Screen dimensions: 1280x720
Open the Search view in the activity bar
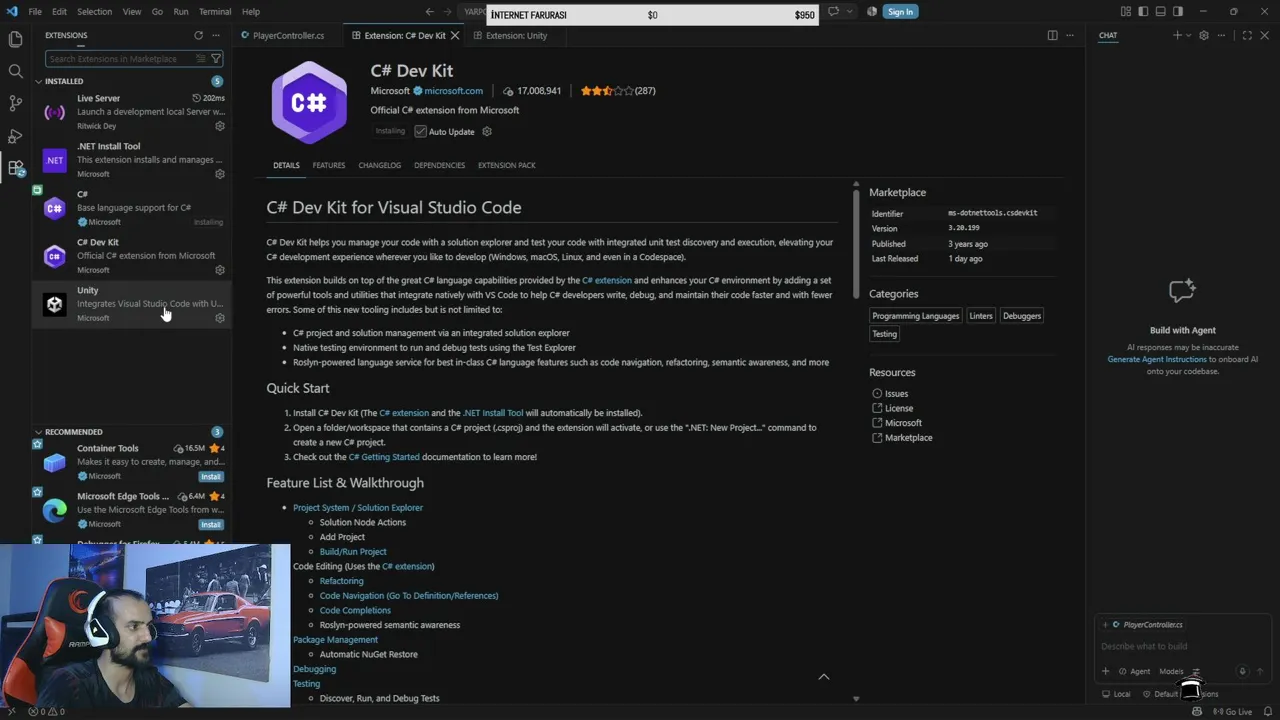click(15, 71)
